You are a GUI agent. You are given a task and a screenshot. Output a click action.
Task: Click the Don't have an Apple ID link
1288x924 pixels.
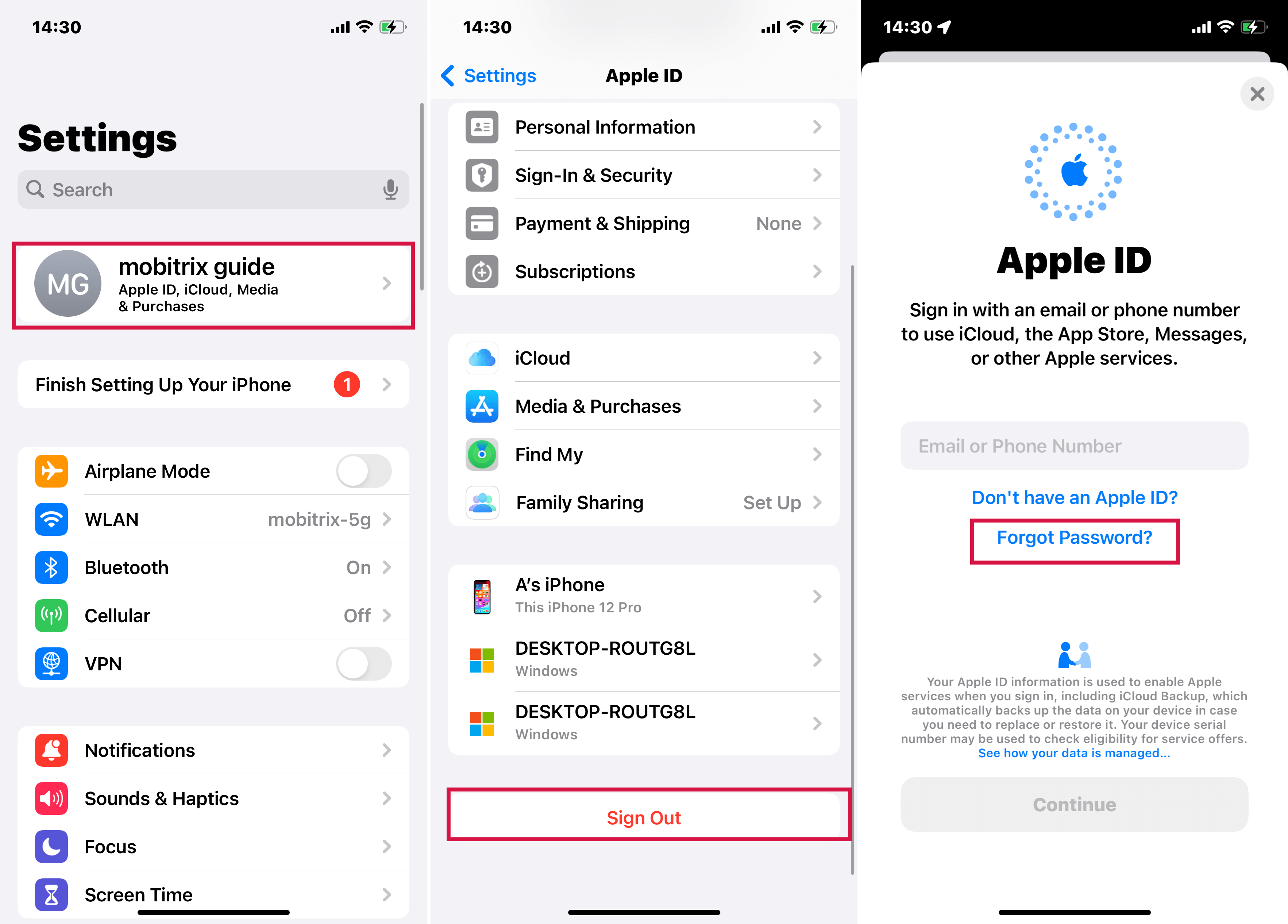point(1075,497)
